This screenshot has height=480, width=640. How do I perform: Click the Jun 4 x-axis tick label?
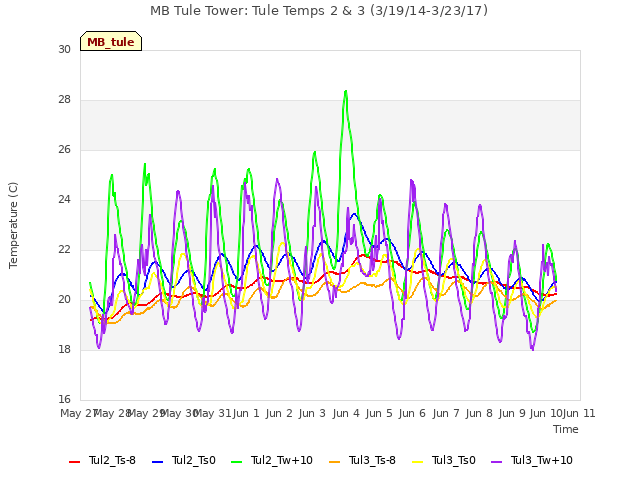(346, 413)
